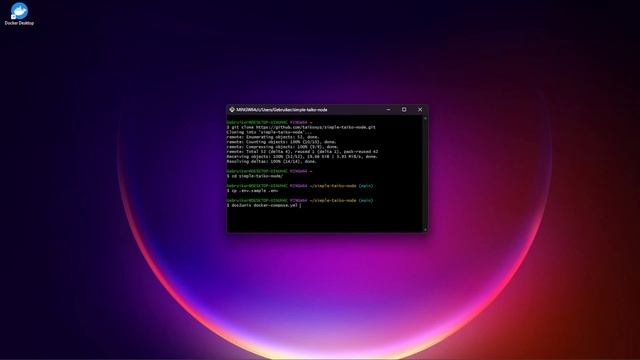The width and height of the screenshot is (640, 360).
Task: Click the terminal scrollbar down arrow
Action: pyautogui.click(x=425, y=230)
